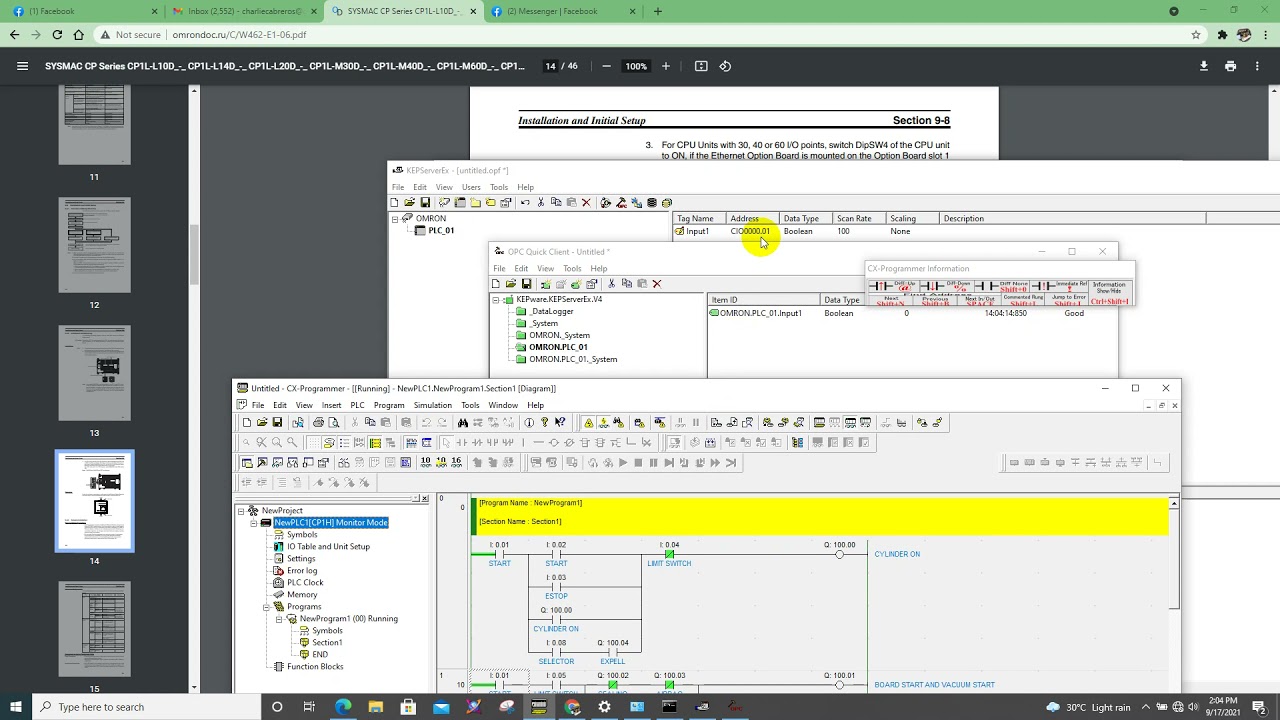Click Open folder icon in CX-Programmer toolbar

pyautogui.click(x=262, y=423)
